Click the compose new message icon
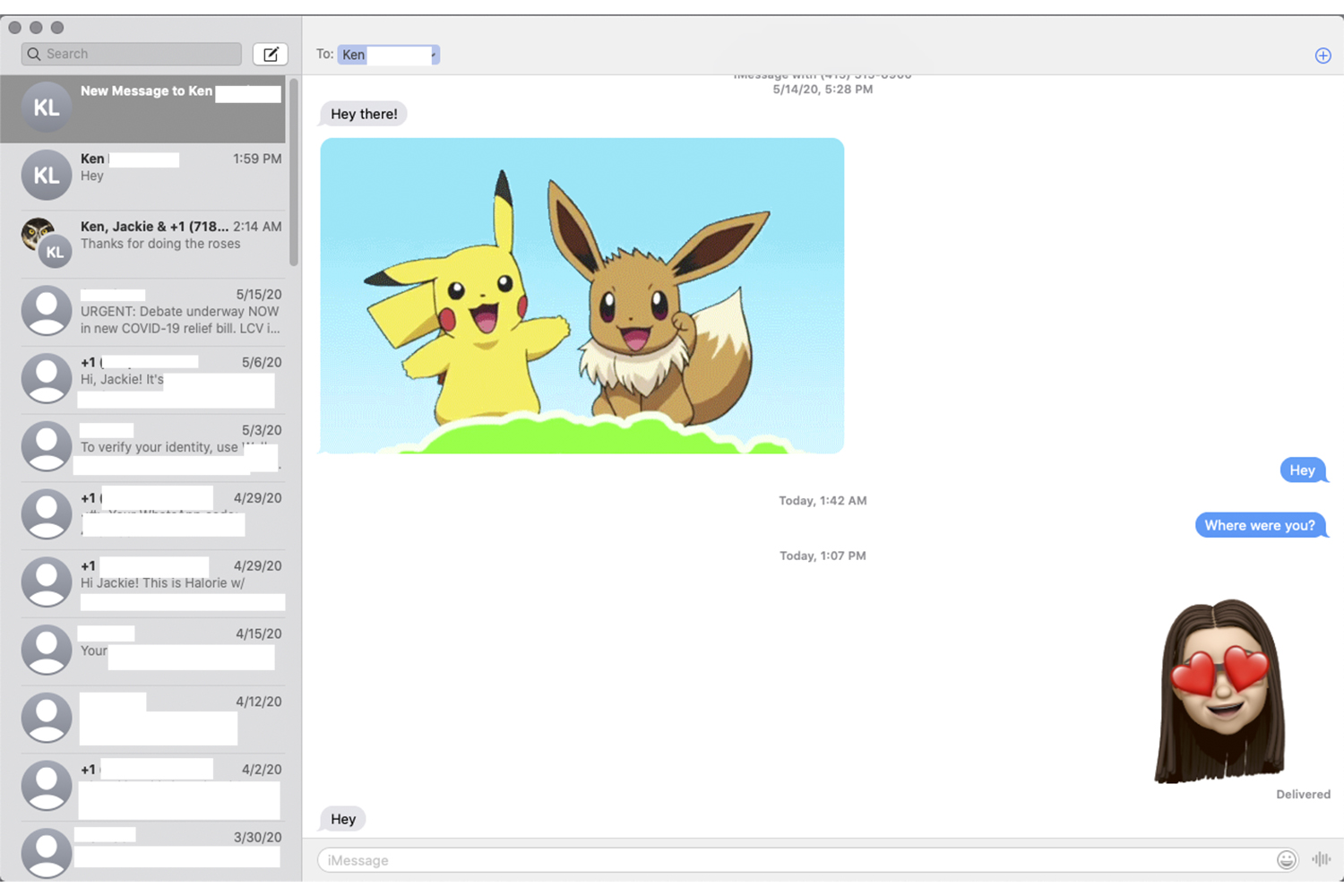This screenshot has width=1344, height=896. coord(271,55)
